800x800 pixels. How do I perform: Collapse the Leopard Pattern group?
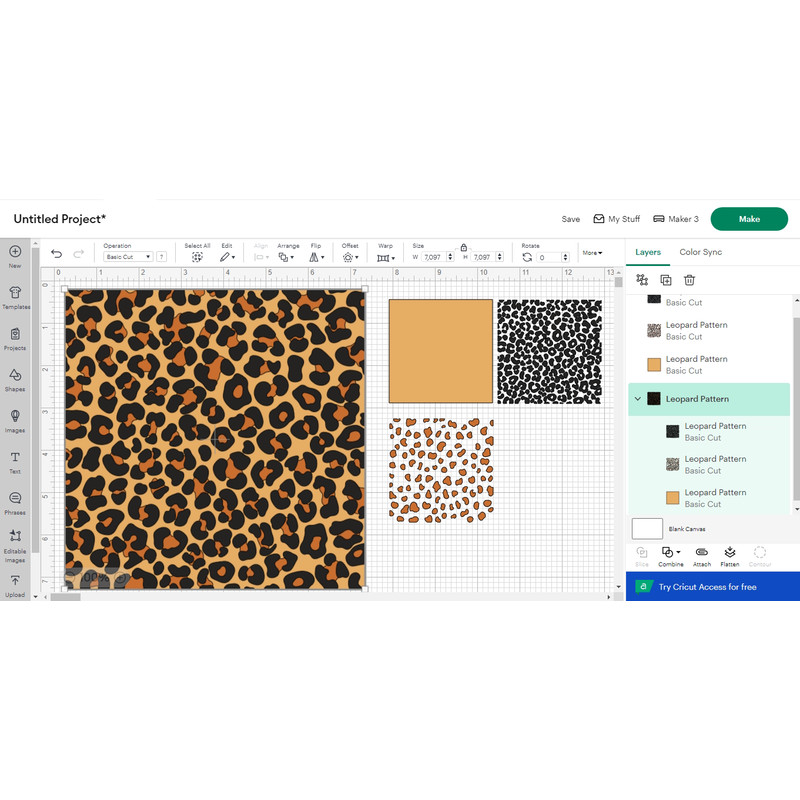click(x=637, y=398)
